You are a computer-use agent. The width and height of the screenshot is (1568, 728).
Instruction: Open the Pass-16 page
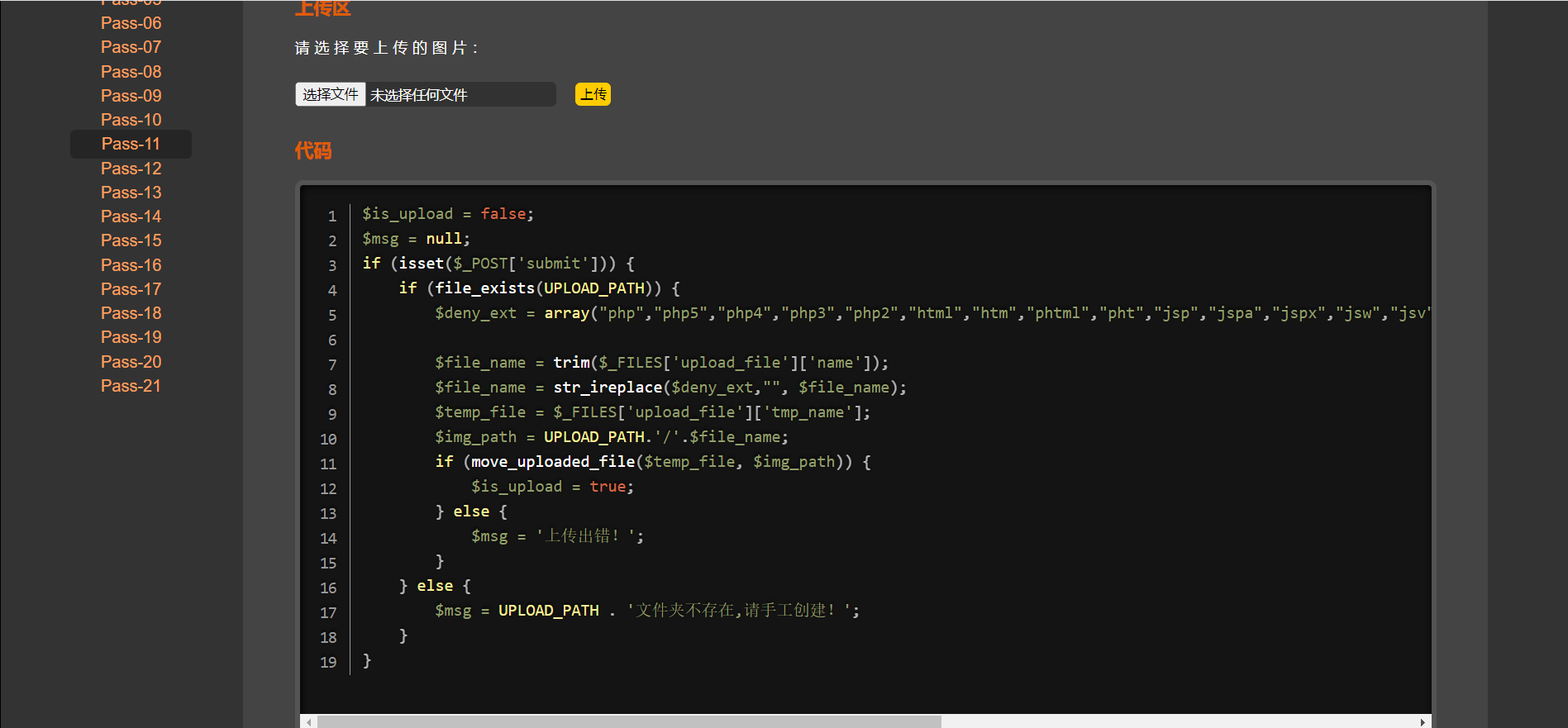131,265
